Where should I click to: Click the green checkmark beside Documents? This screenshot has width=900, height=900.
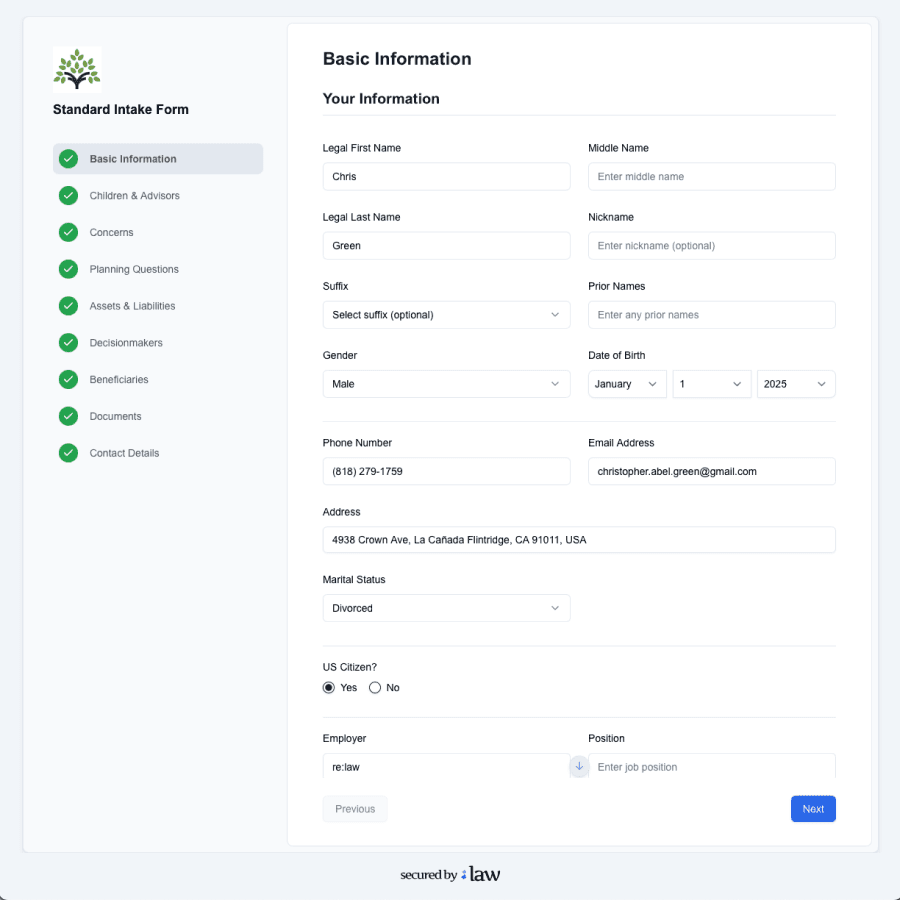(x=68, y=416)
